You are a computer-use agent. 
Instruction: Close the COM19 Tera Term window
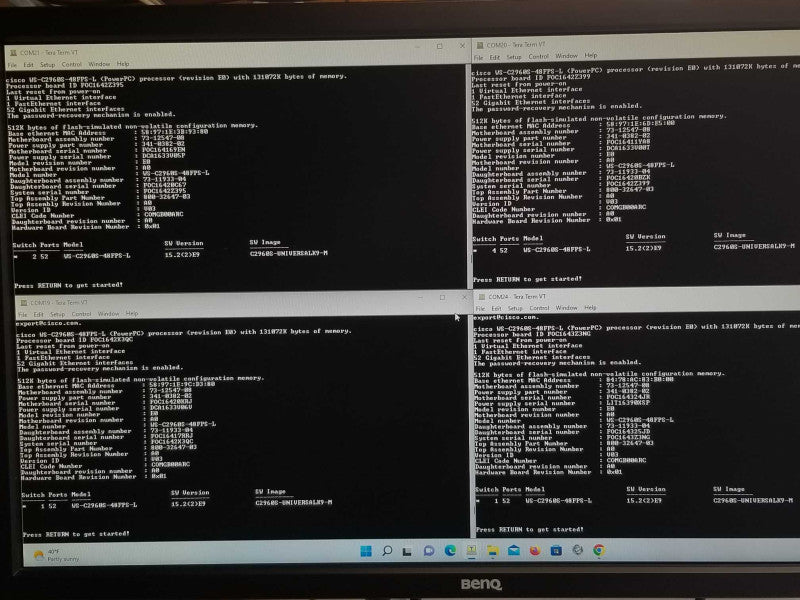pos(464,297)
